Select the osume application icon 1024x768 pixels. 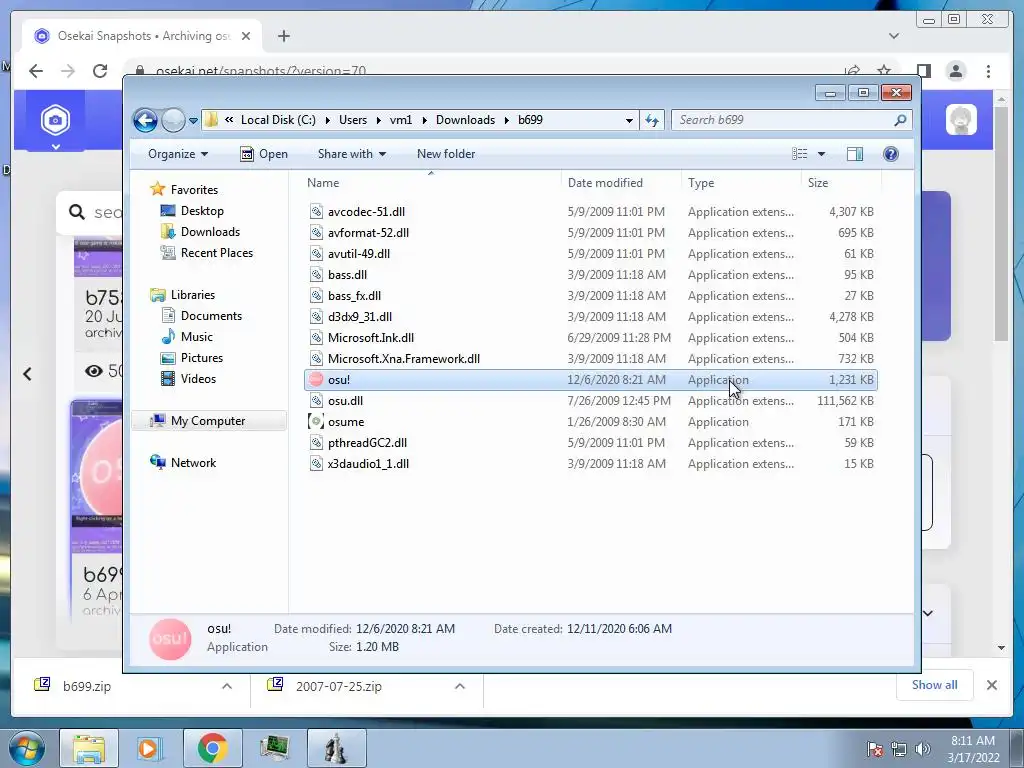pos(316,422)
